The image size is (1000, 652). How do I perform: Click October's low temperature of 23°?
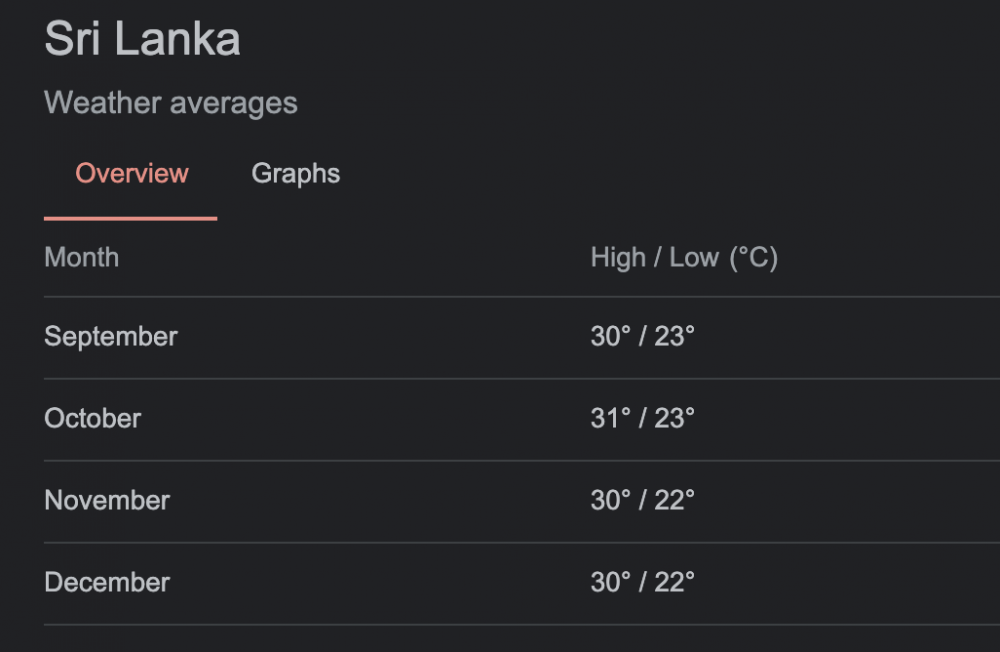(674, 419)
